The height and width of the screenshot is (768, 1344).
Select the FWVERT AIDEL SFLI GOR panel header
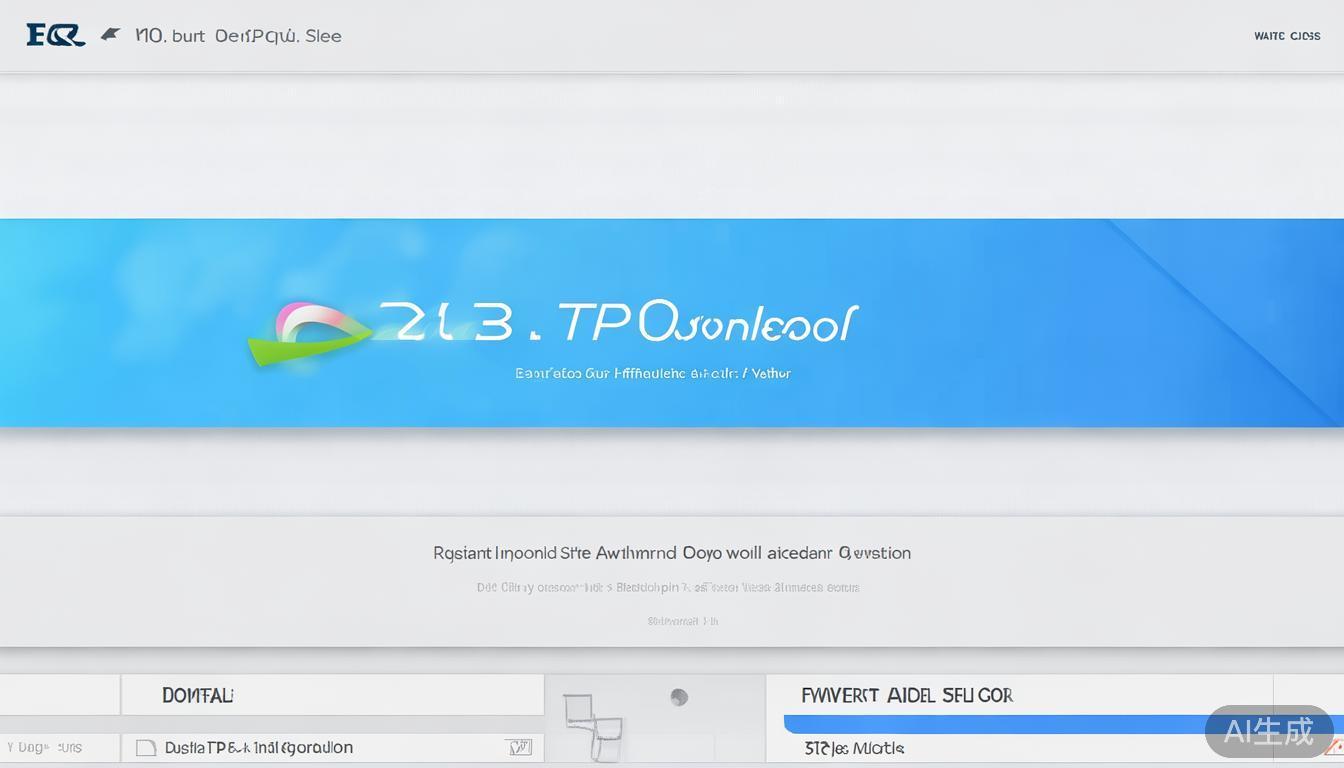click(x=907, y=695)
